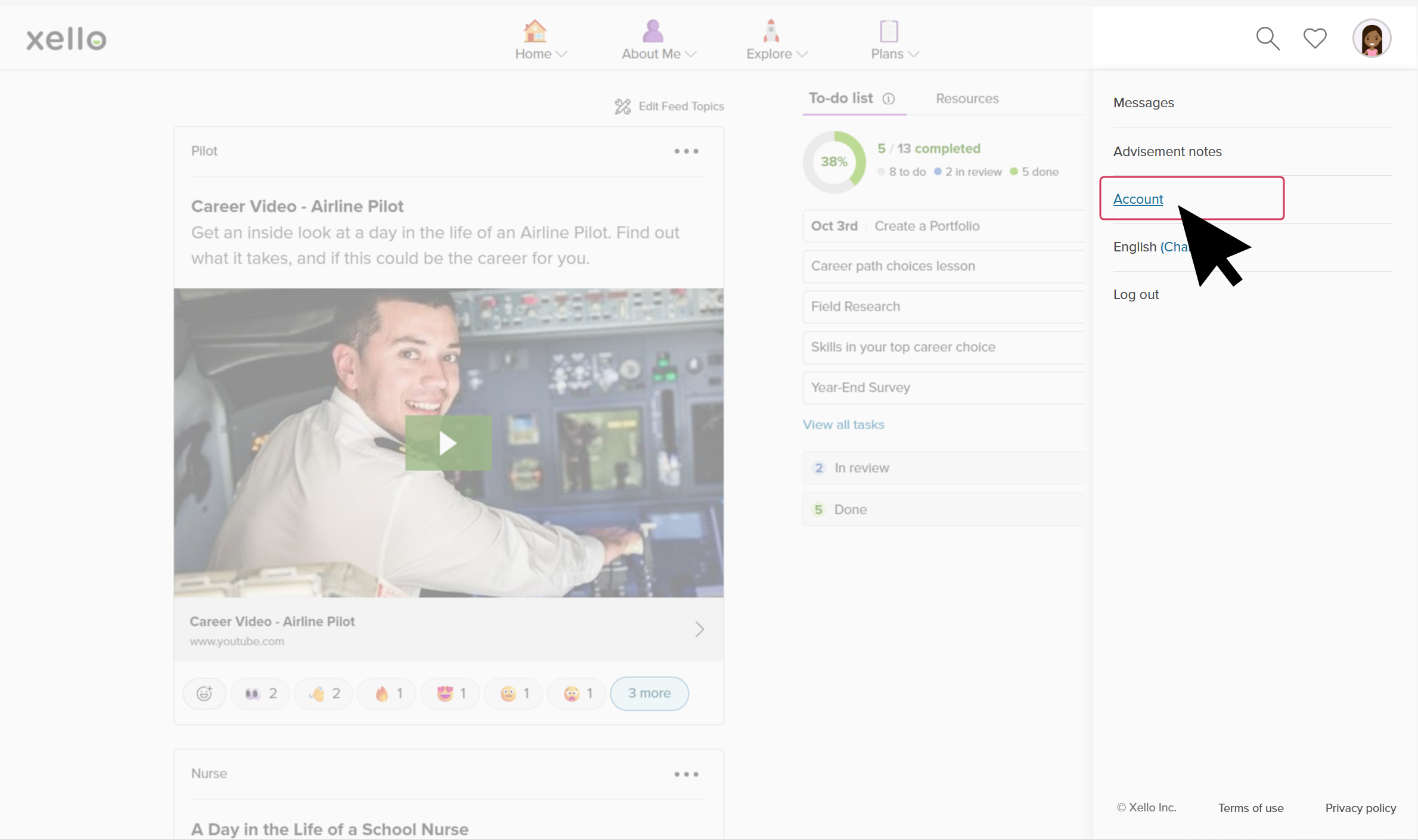Show 3 more reactions on the post
The height and width of the screenshot is (840, 1418).
649,693
